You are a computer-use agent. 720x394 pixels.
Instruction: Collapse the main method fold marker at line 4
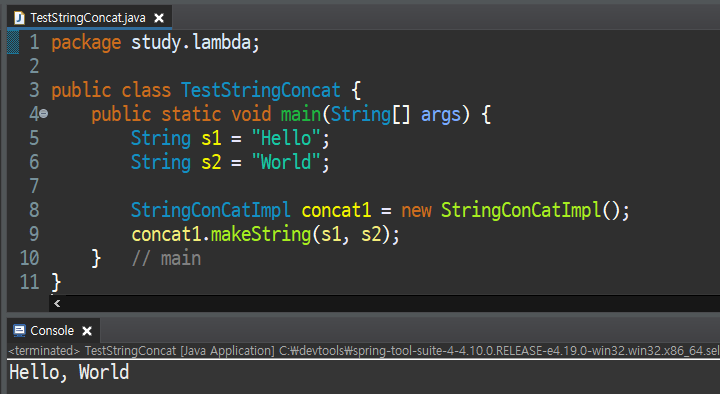pos(44,113)
